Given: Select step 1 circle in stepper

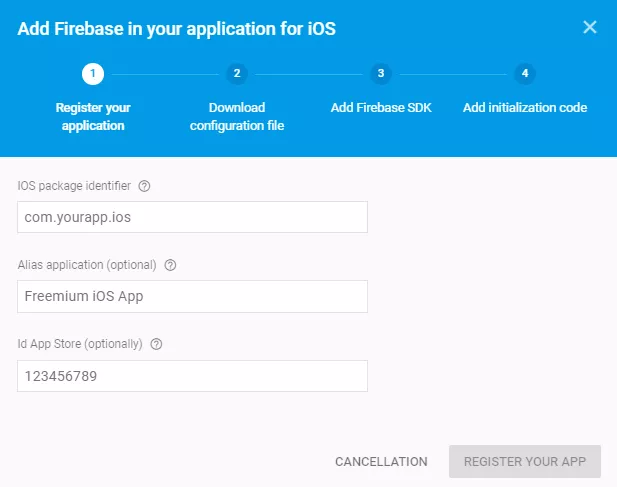Looking at the screenshot, I should pyautogui.click(x=93, y=74).
